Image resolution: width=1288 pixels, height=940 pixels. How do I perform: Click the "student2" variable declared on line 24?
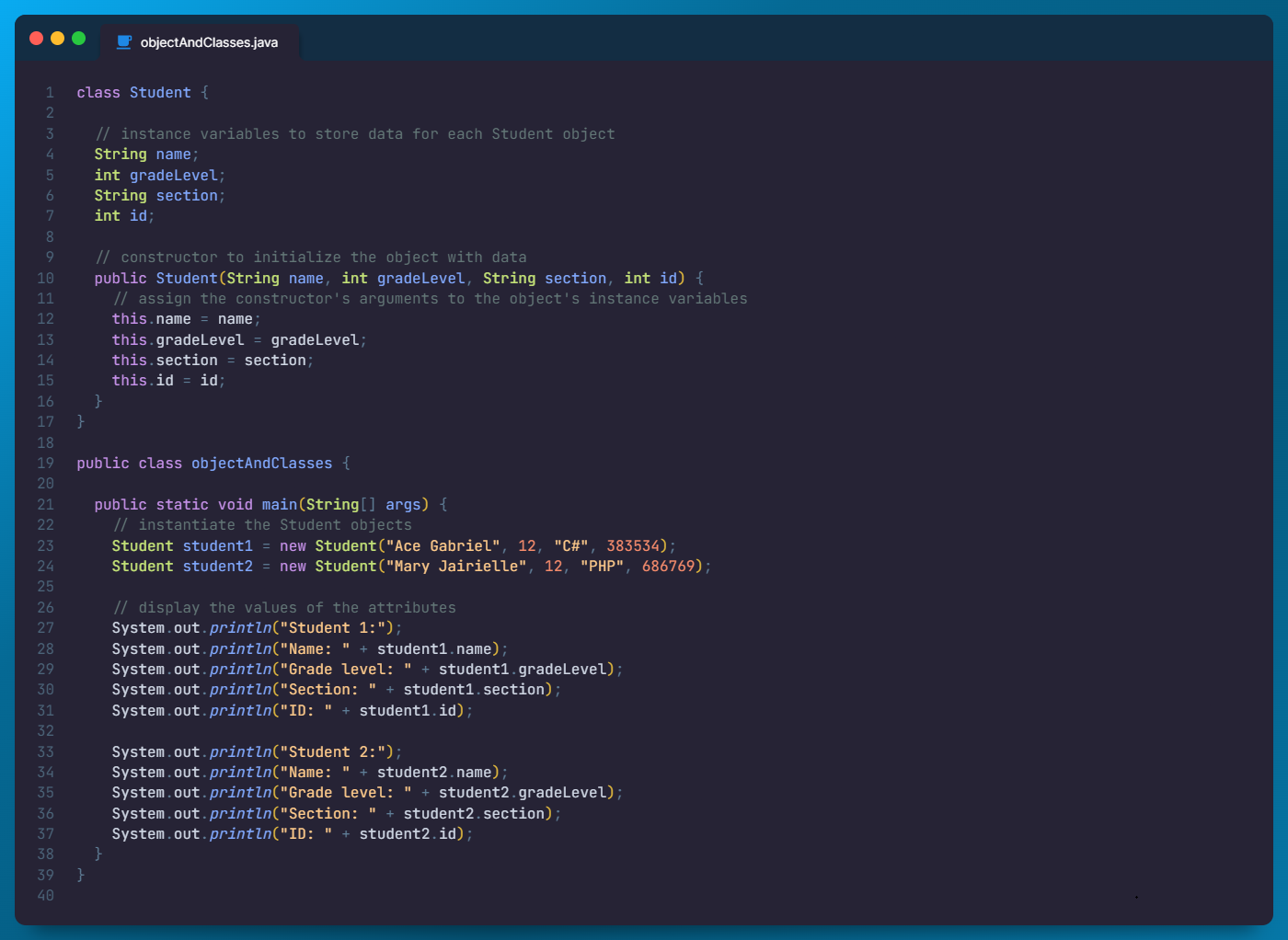coord(217,567)
